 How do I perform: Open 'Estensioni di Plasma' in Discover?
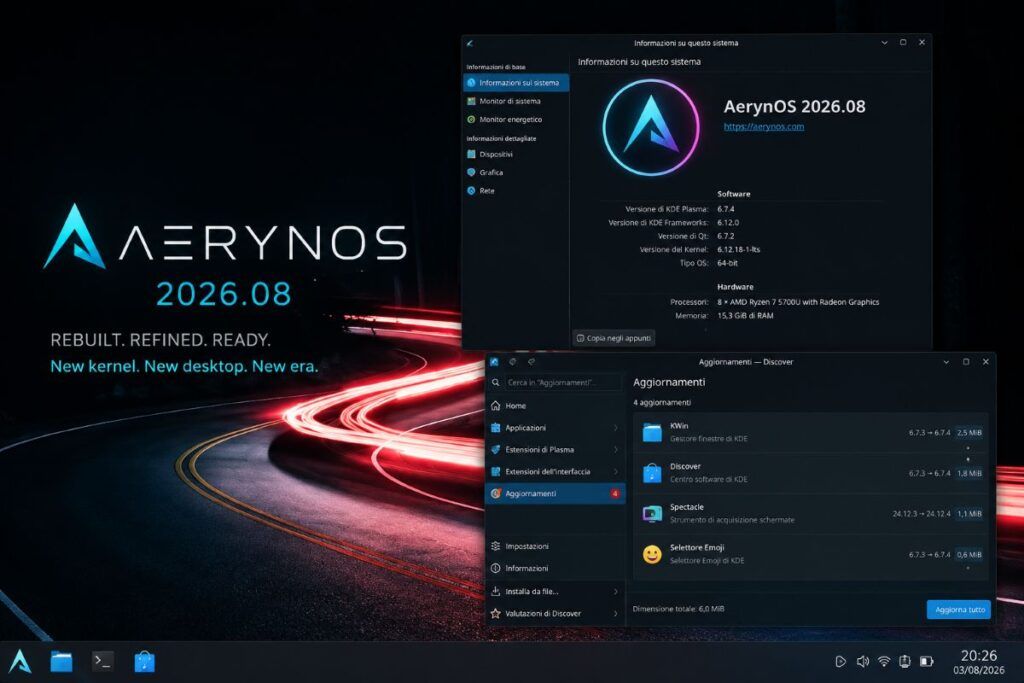coord(555,449)
